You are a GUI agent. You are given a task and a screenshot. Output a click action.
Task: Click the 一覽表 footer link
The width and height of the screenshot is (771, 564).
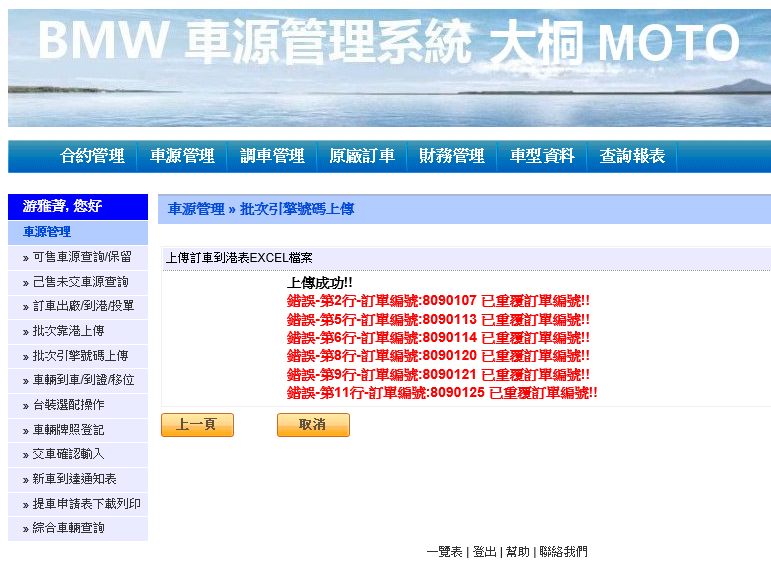(444, 552)
